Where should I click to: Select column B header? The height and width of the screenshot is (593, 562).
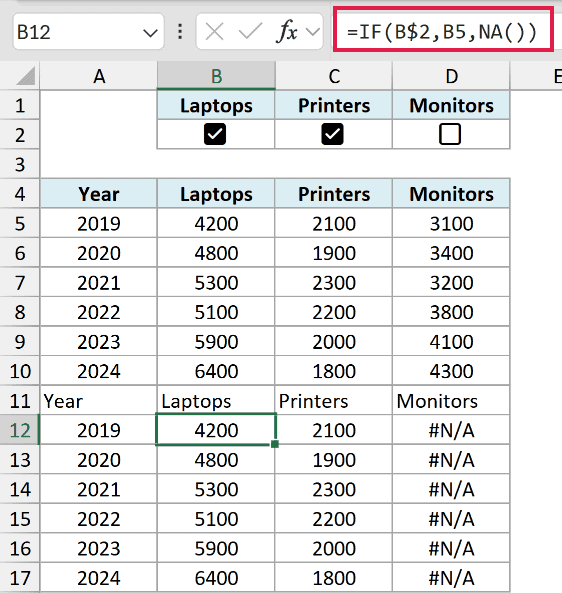point(216,76)
